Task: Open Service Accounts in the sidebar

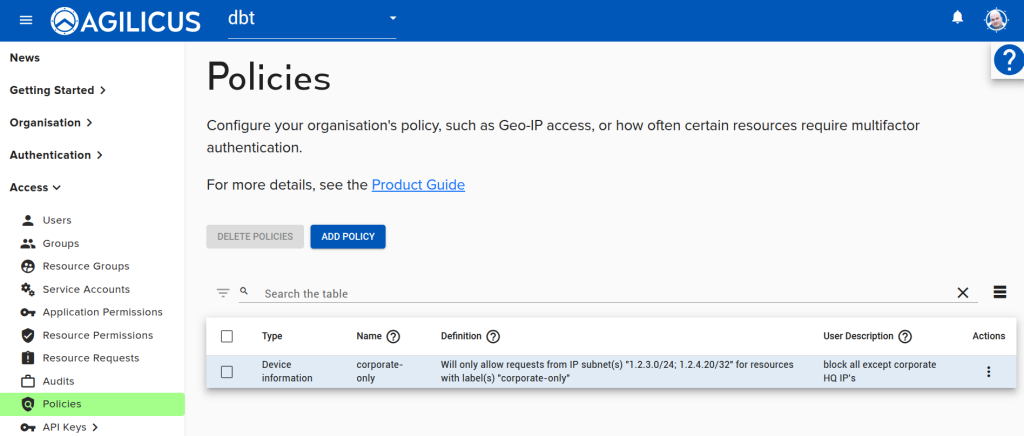Action: (86, 289)
